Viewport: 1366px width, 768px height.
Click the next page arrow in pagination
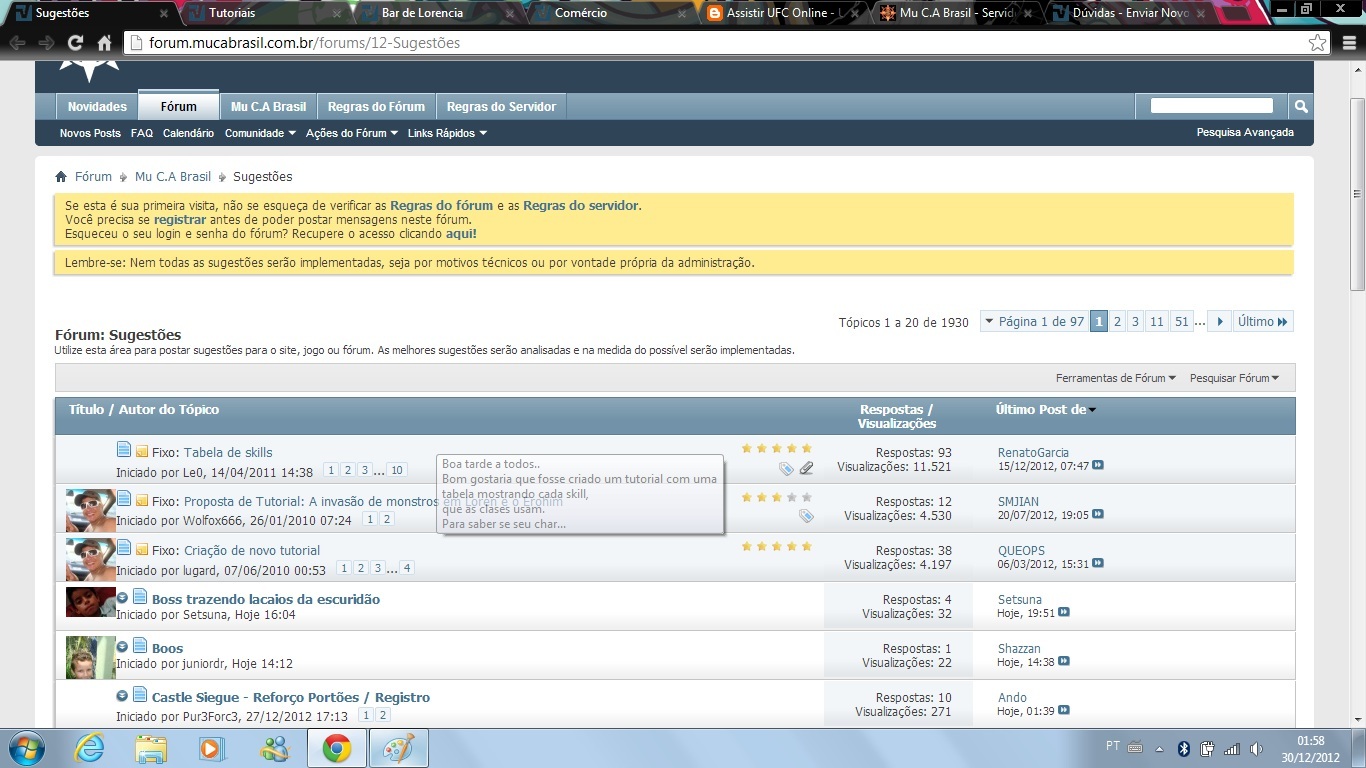coord(1219,322)
